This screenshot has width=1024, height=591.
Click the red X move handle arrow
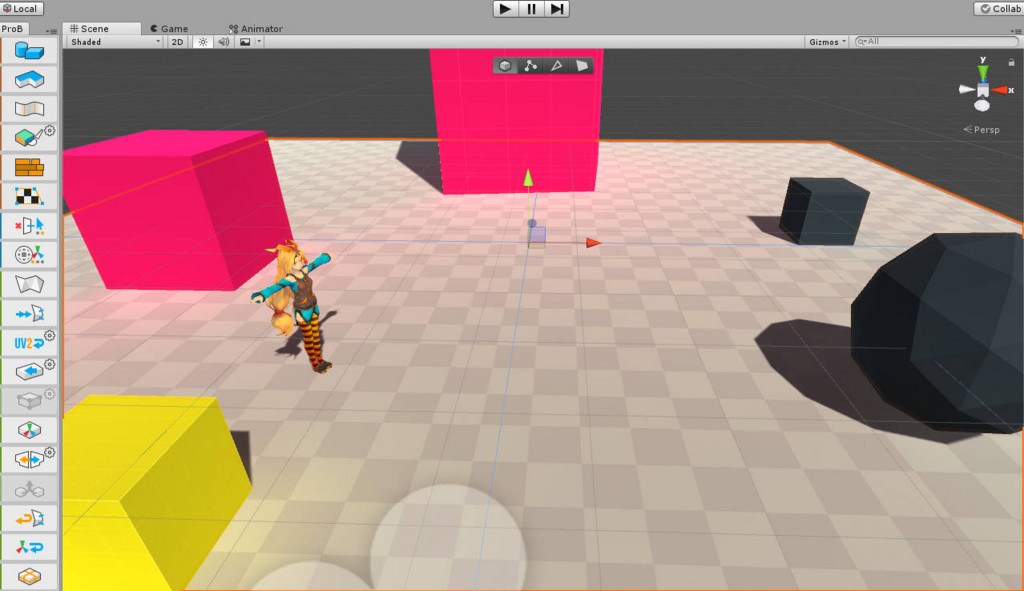pyautogui.click(x=592, y=243)
